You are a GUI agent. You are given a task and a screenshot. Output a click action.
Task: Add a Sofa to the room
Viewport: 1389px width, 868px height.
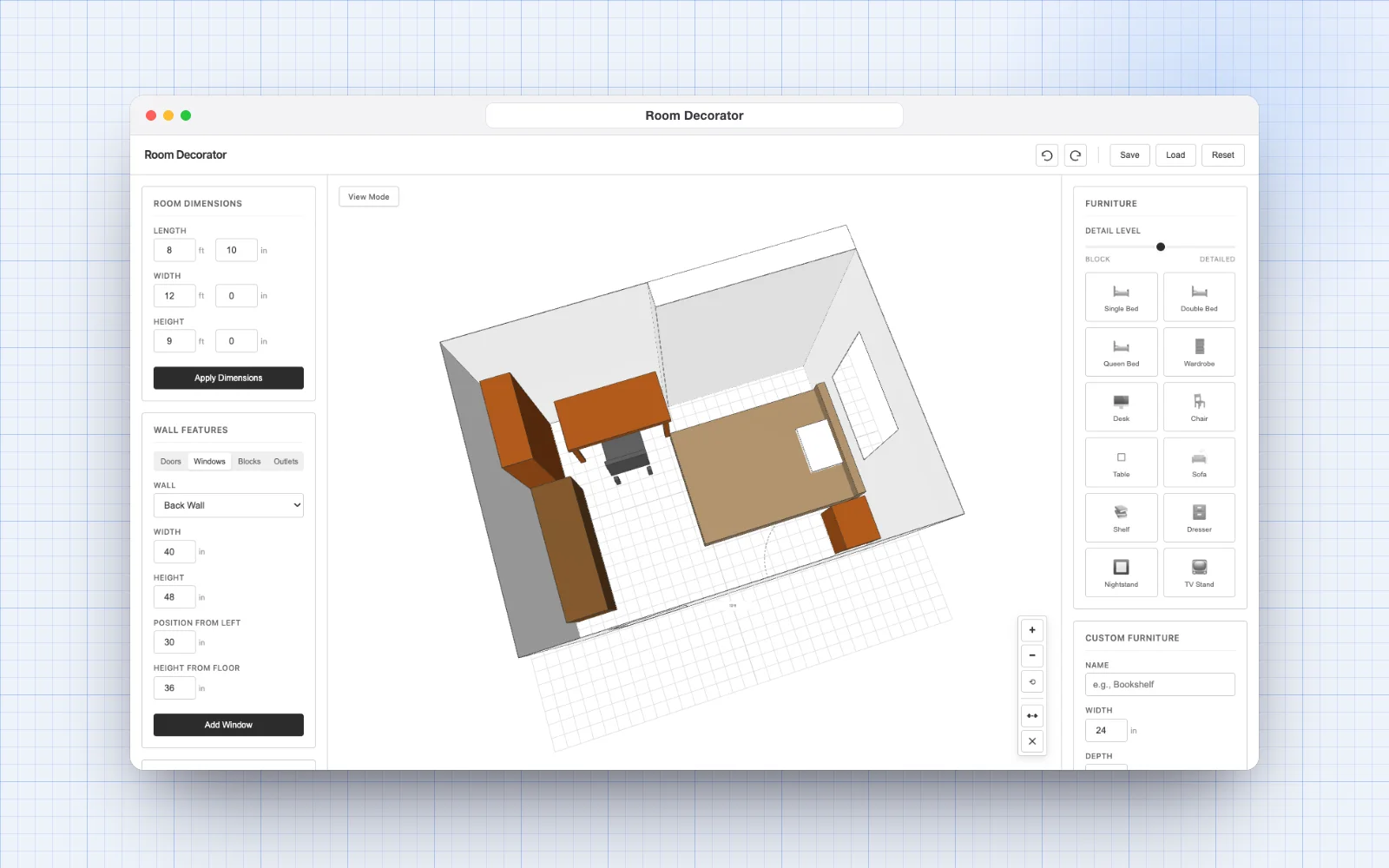[x=1199, y=463]
